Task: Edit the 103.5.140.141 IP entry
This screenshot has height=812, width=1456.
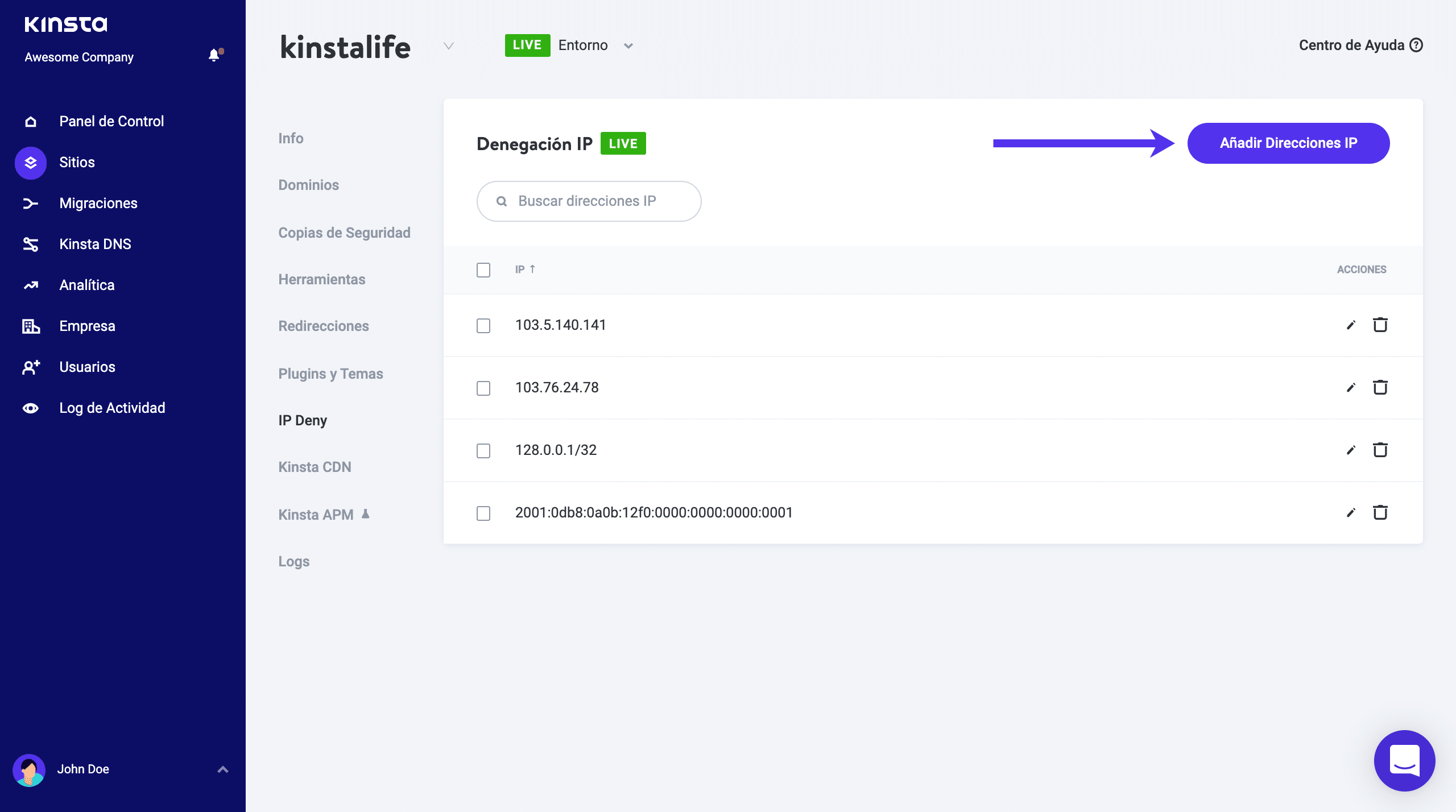Action: pos(1351,325)
